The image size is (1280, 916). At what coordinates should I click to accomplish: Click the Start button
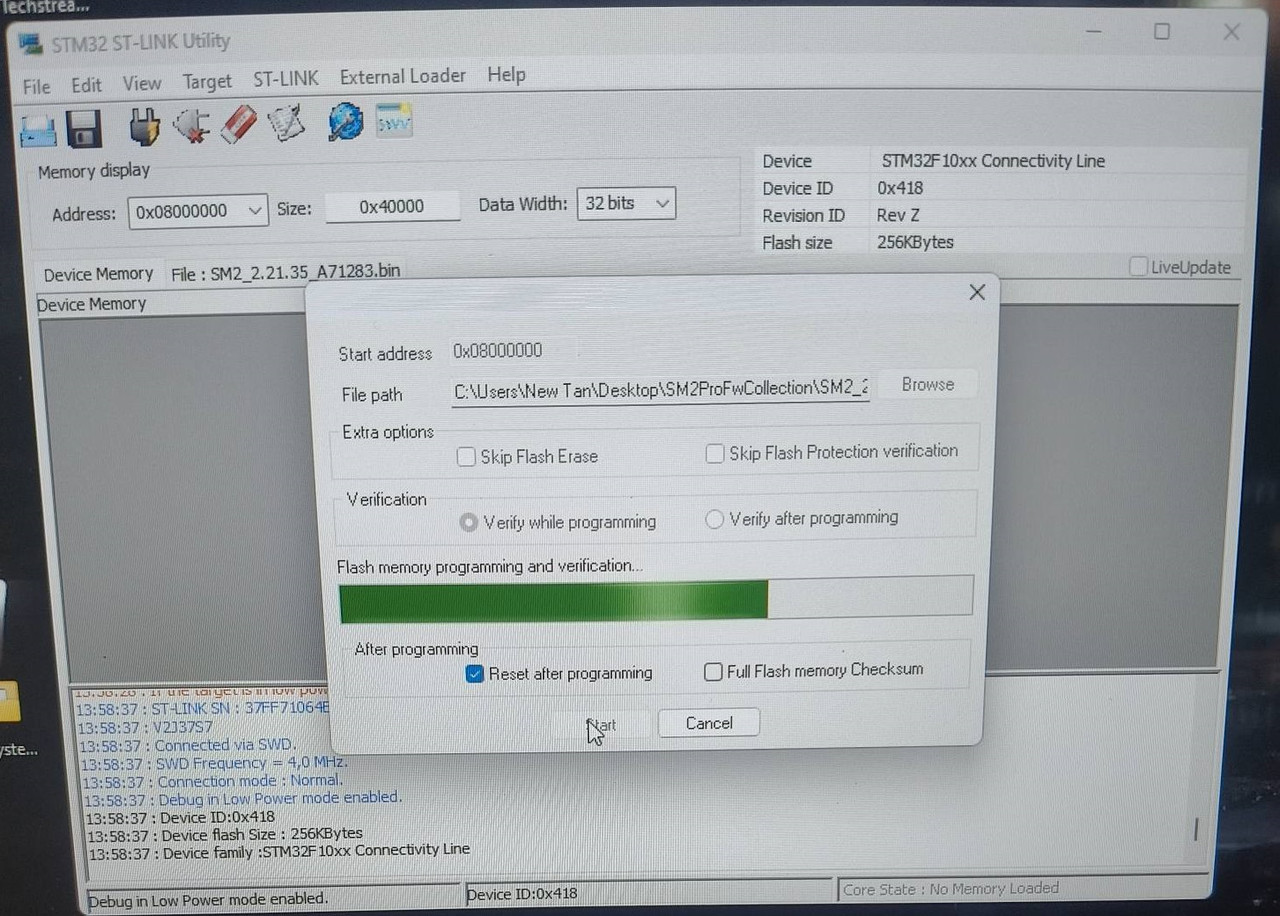coord(601,725)
